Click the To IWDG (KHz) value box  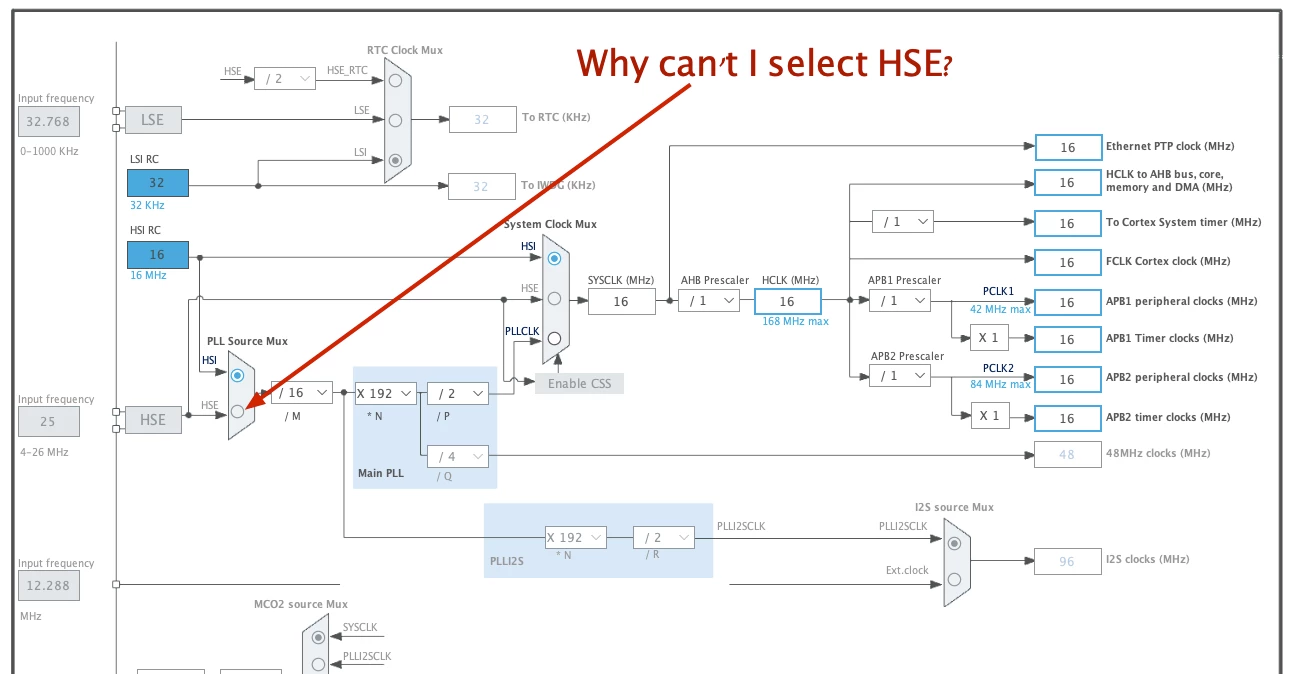tap(482, 186)
